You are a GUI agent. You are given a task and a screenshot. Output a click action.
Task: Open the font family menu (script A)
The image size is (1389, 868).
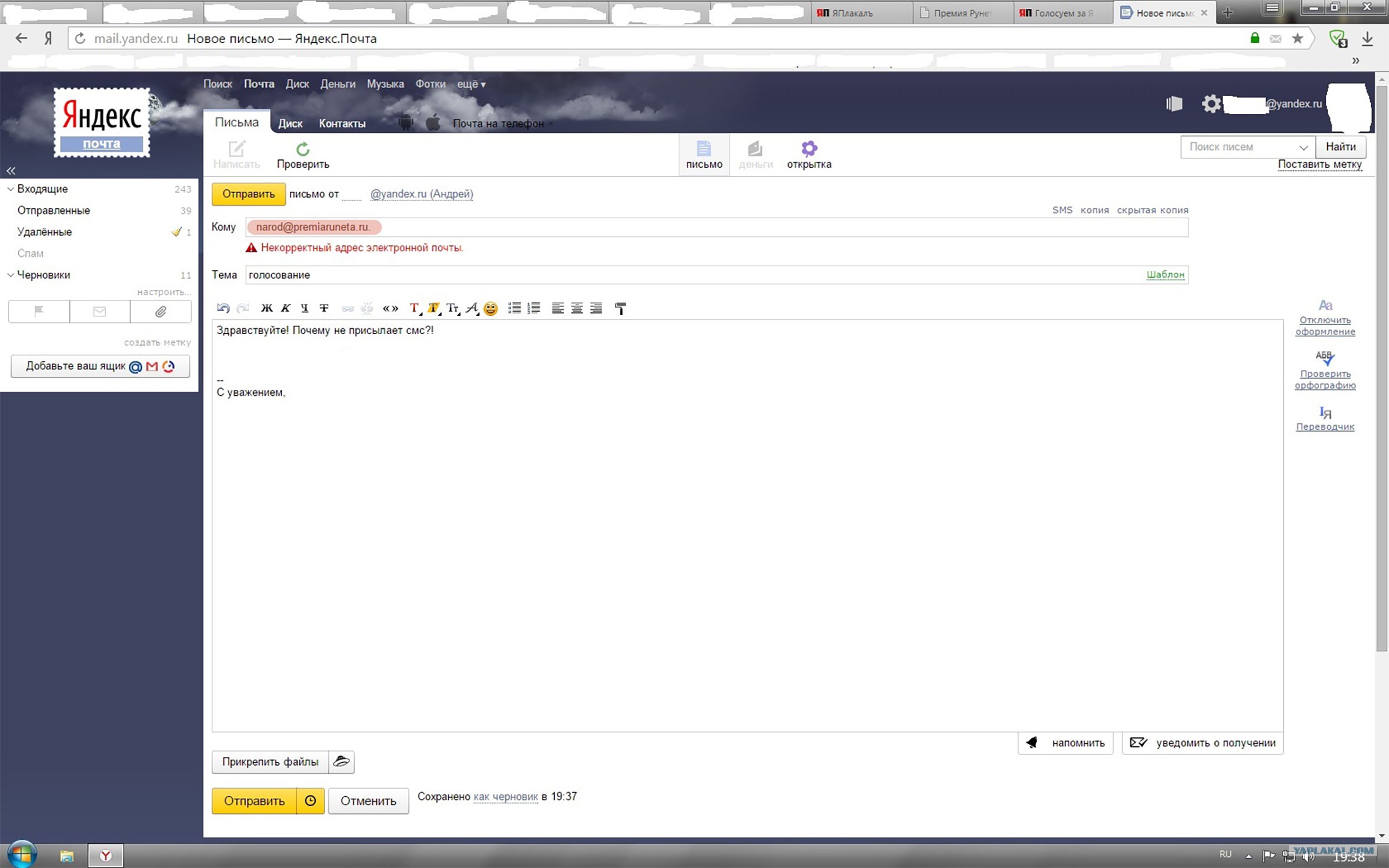[472, 308]
